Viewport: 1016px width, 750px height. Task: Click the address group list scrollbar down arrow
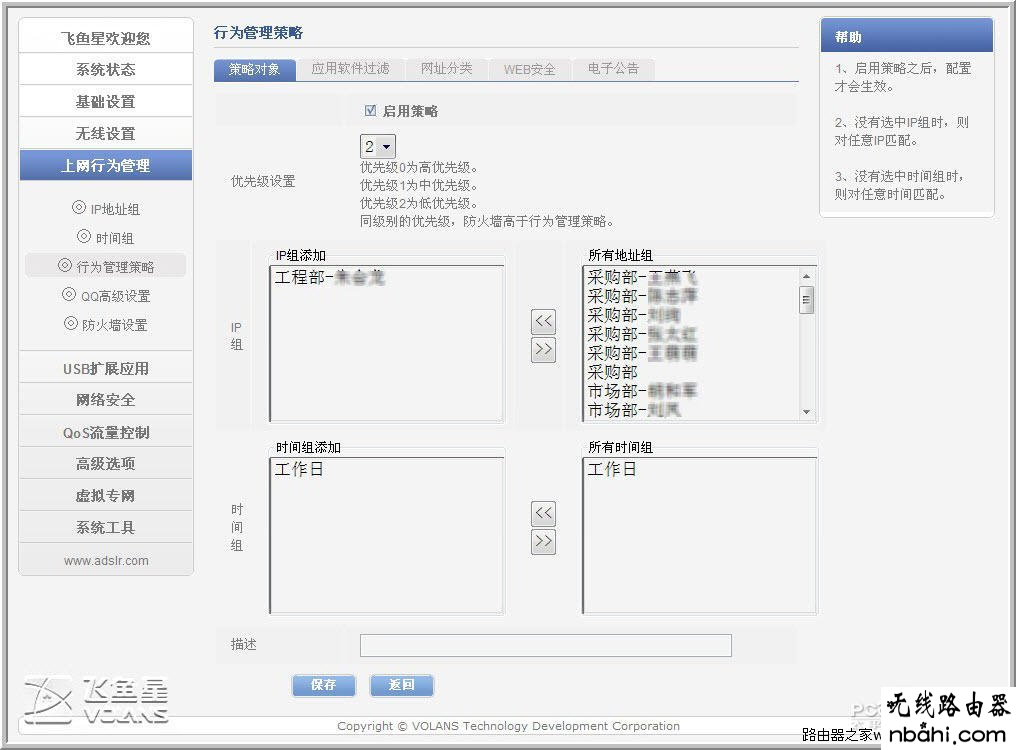(807, 412)
